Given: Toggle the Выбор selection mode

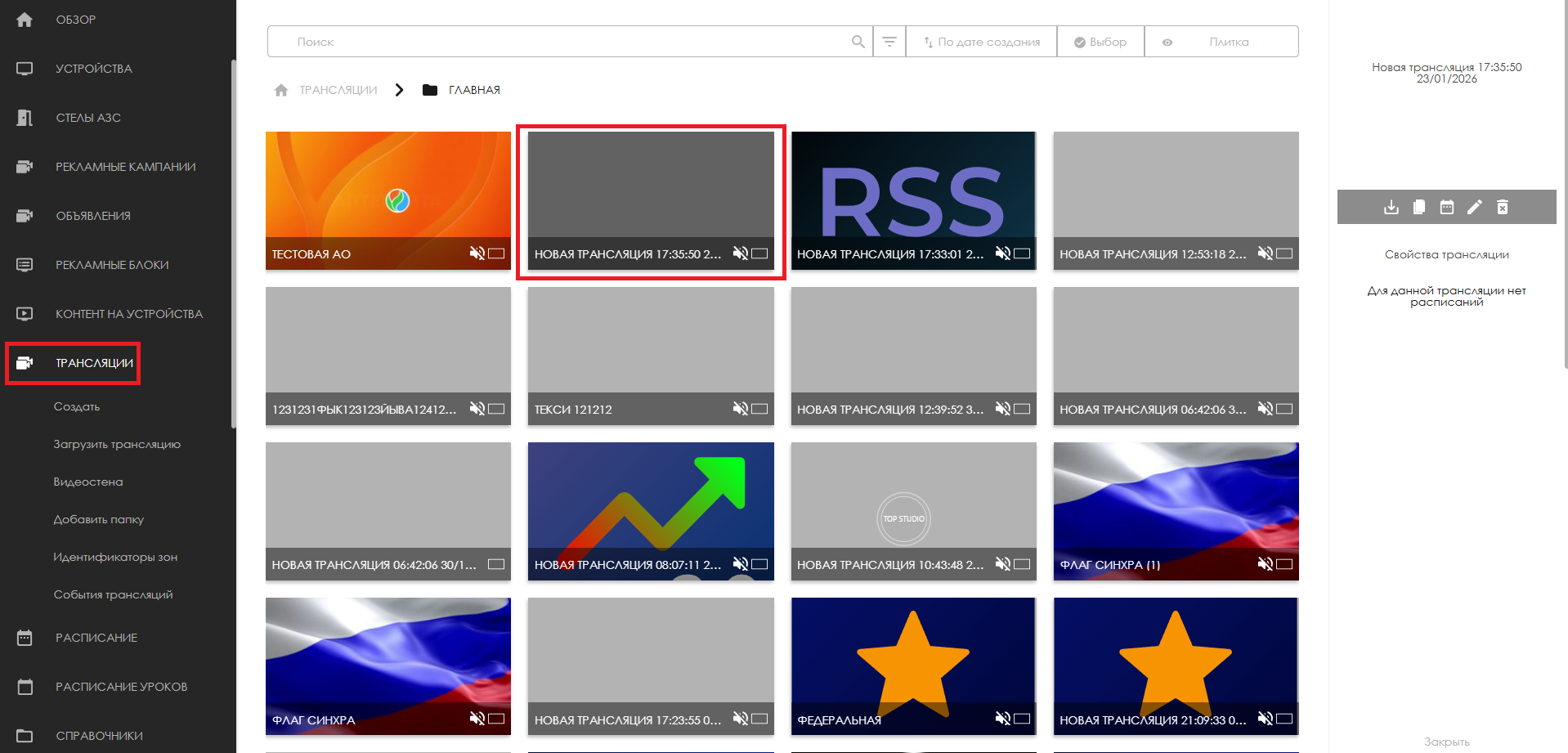Looking at the screenshot, I should click(1100, 42).
